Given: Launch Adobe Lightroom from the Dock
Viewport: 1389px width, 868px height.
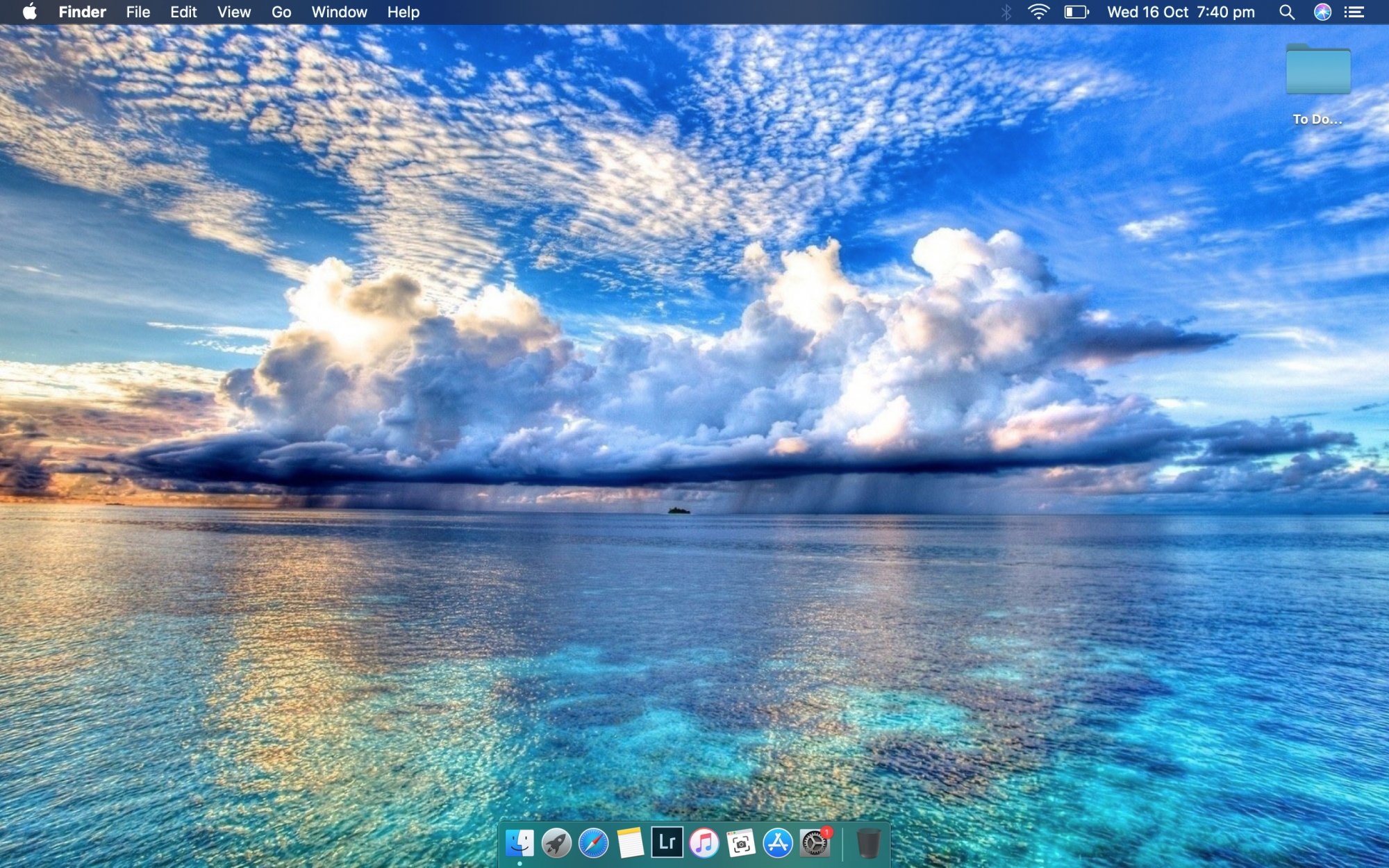Looking at the screenshot, I should (667, 842).
